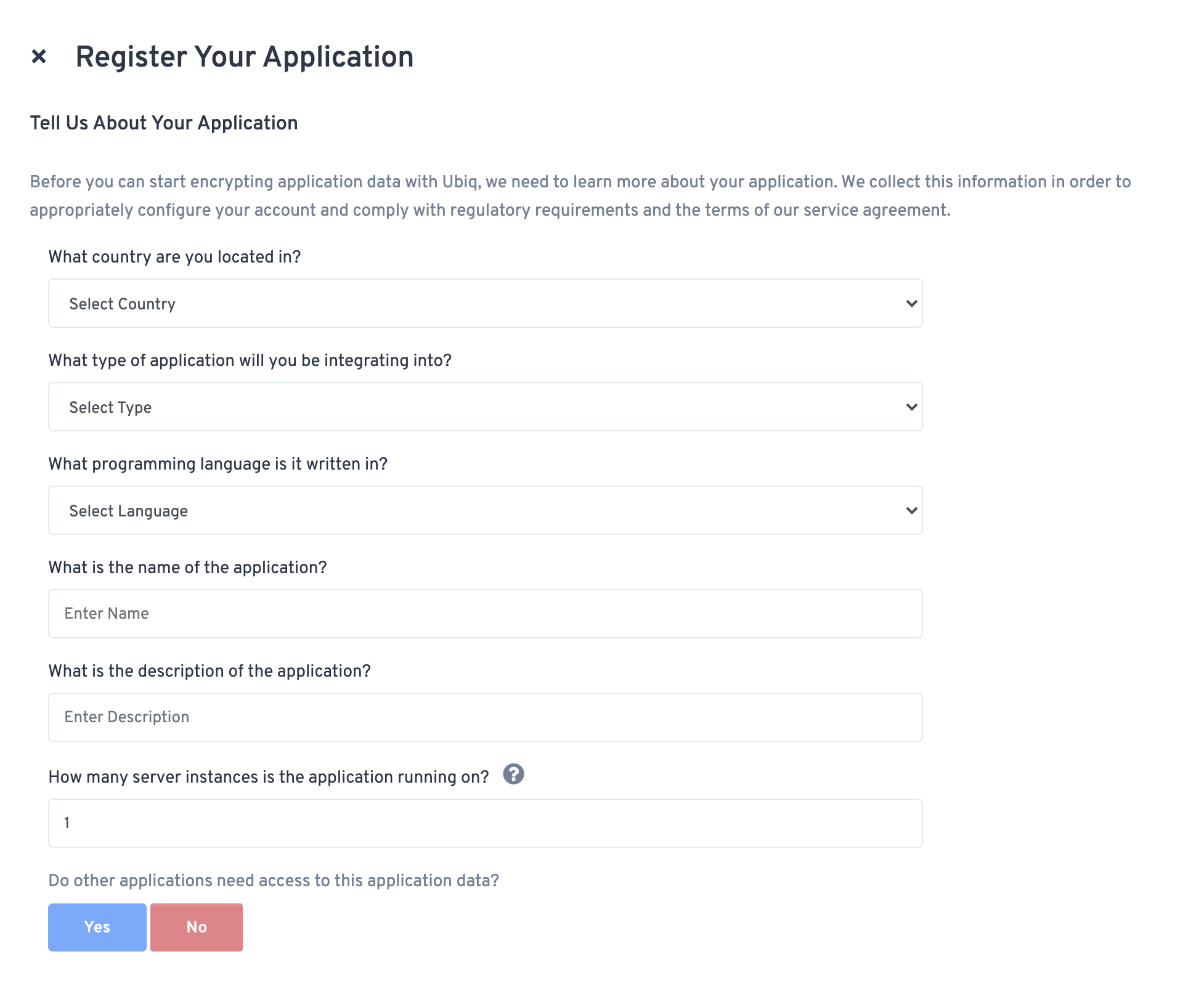Click the server instances number field

(485, 823)
